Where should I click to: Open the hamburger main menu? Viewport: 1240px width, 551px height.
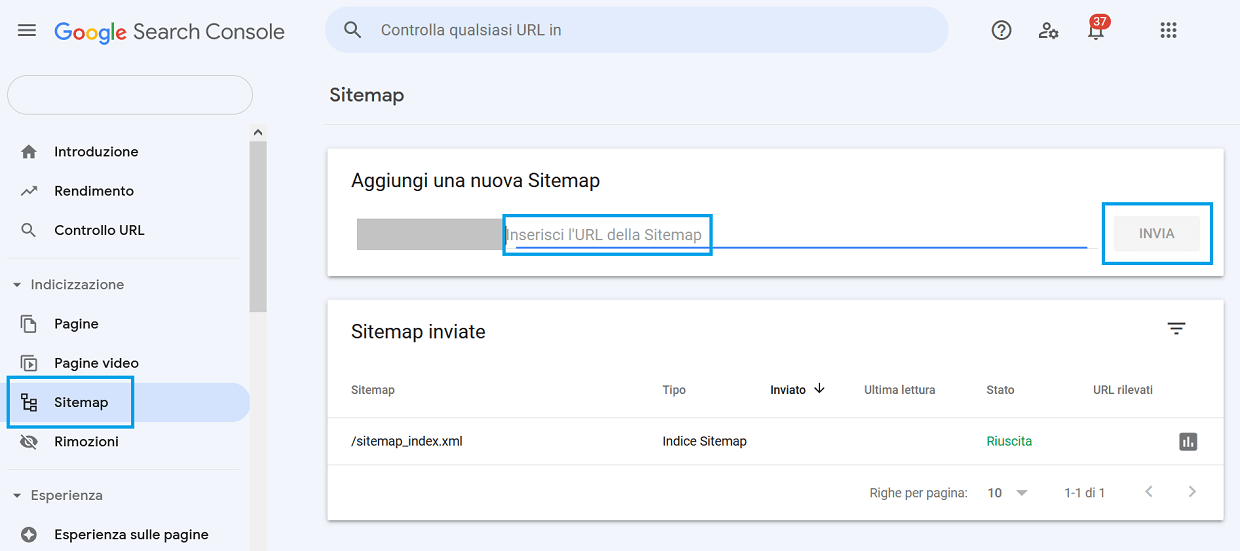pyautogui.click(x=27, y=31)
